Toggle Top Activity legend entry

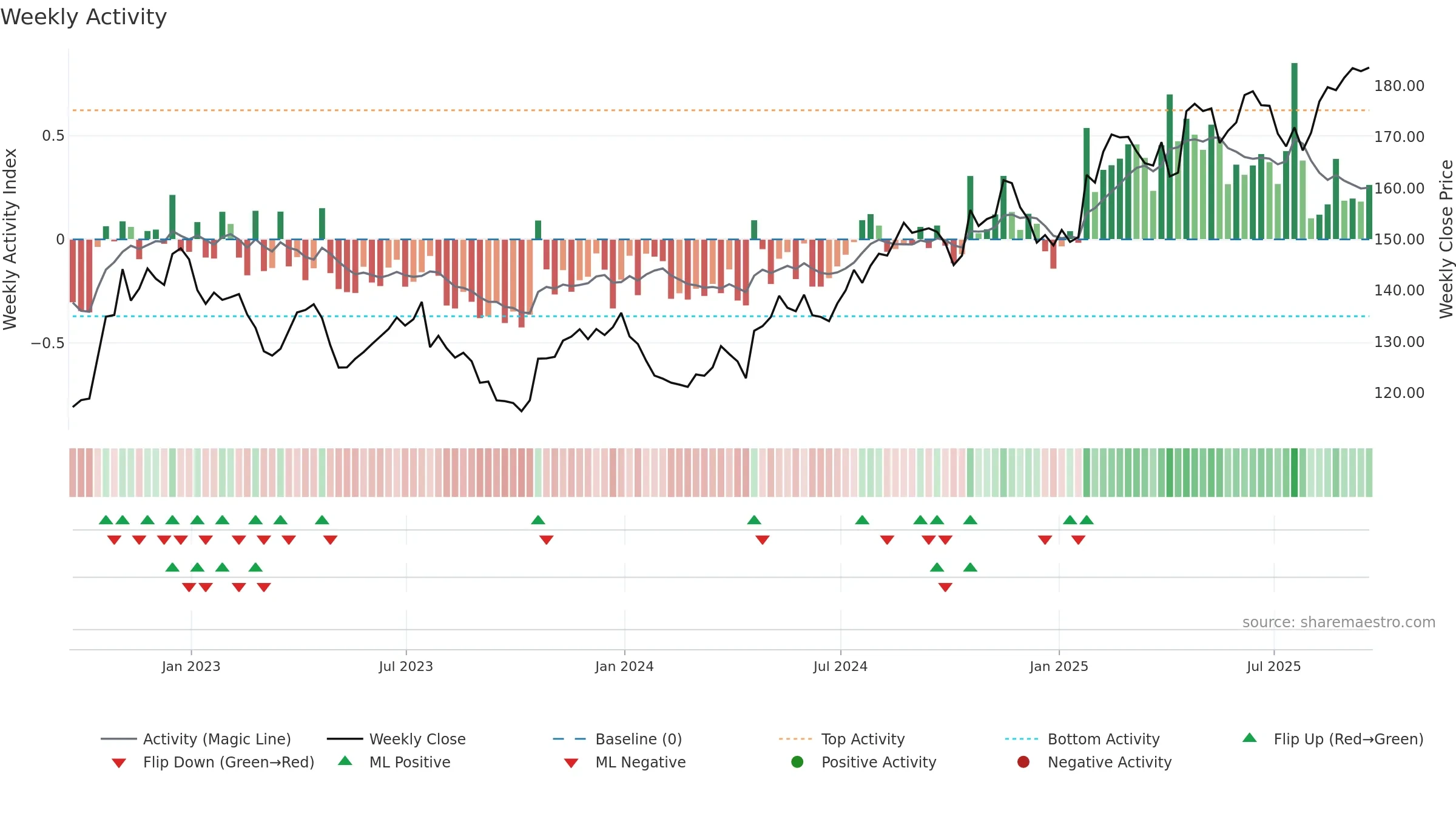tap(841, 739)
